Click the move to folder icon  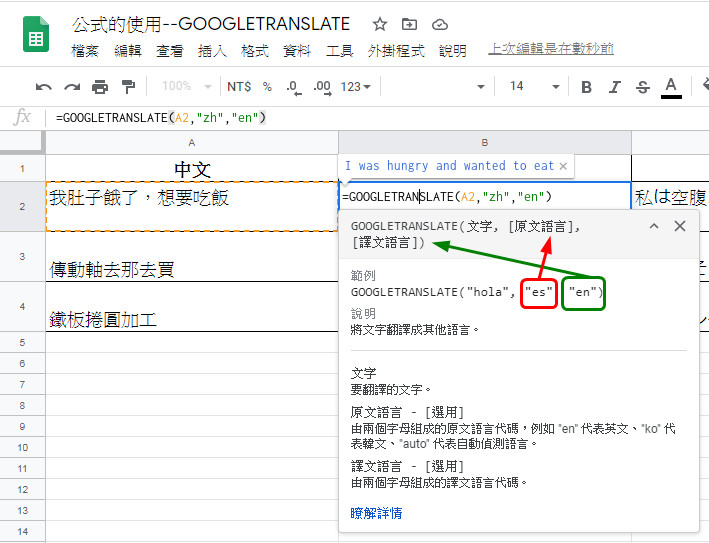[409, 24]
